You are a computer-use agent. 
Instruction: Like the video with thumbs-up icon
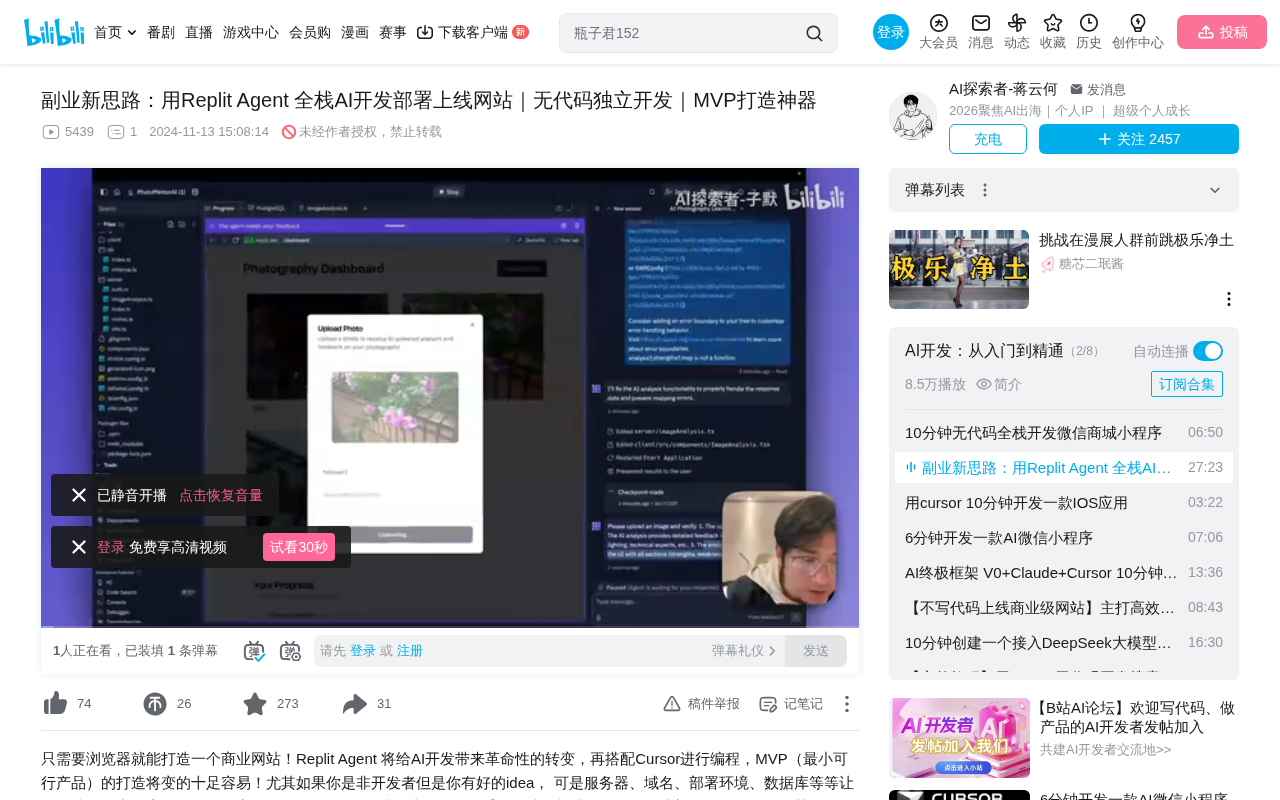pos(55,704)
